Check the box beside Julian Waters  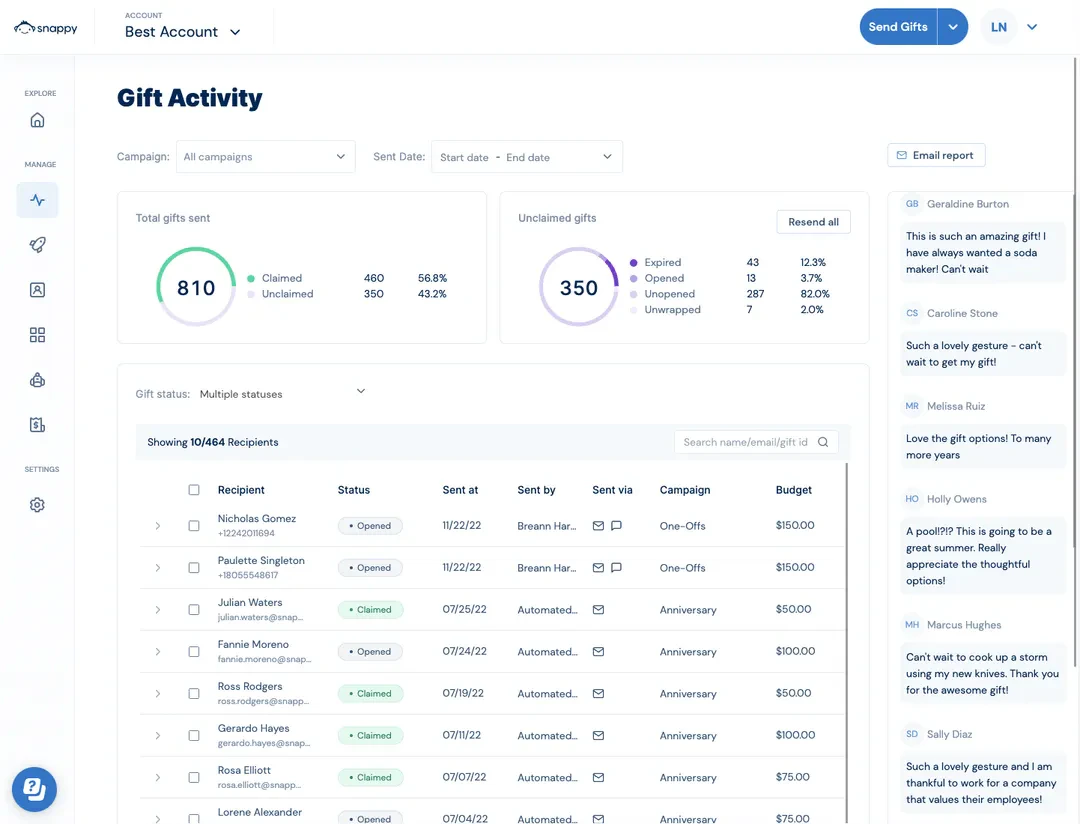(194, 610)
